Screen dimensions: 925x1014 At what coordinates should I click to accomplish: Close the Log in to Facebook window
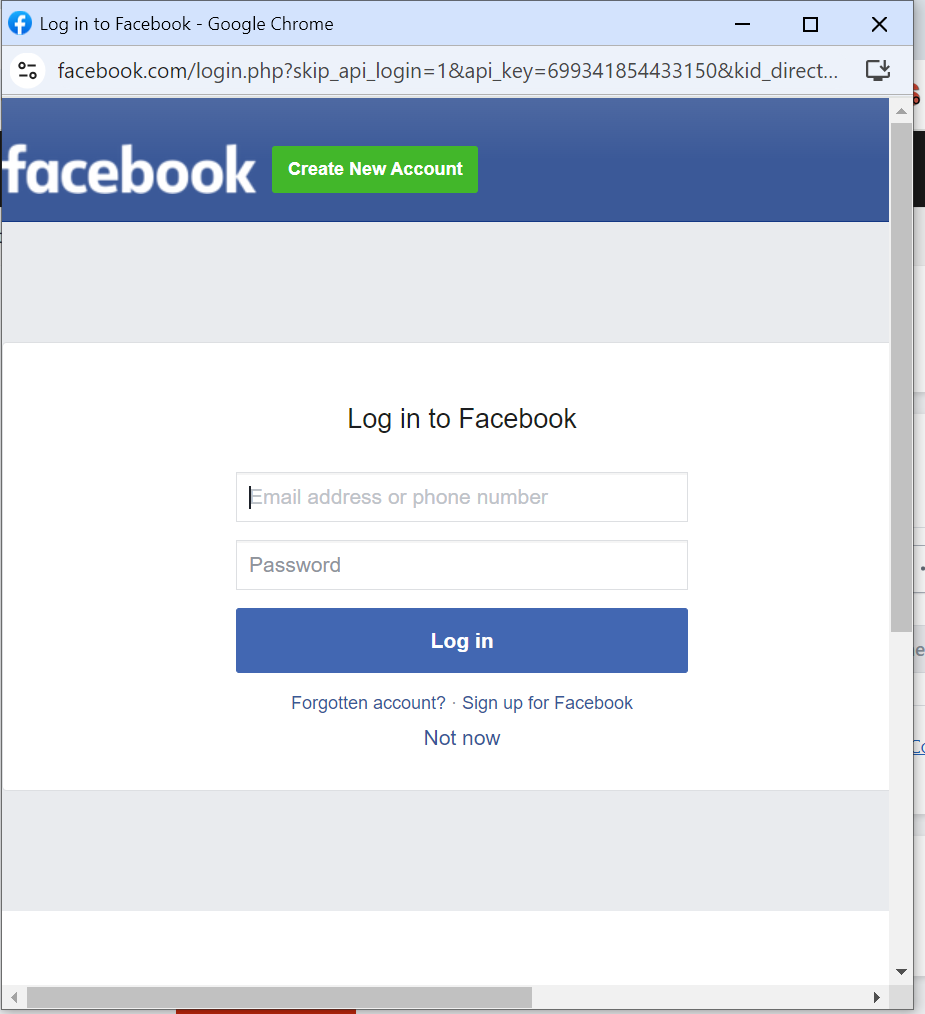879,25
